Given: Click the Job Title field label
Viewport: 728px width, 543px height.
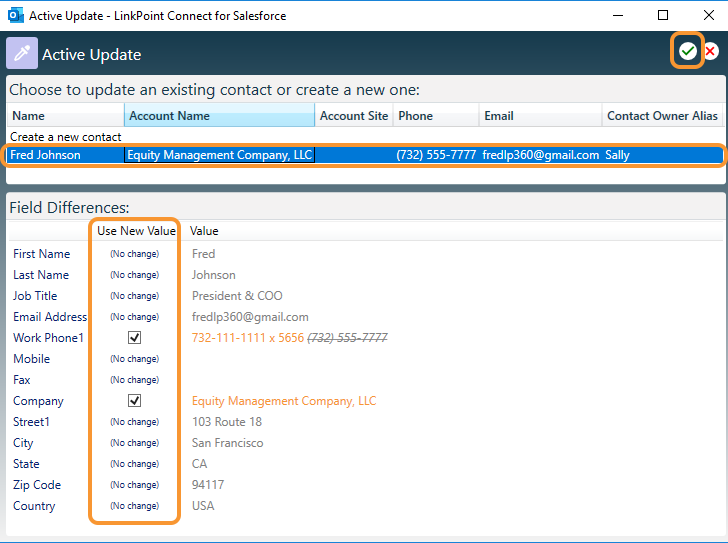Looking at the screenshot, I should coord(35,296).
